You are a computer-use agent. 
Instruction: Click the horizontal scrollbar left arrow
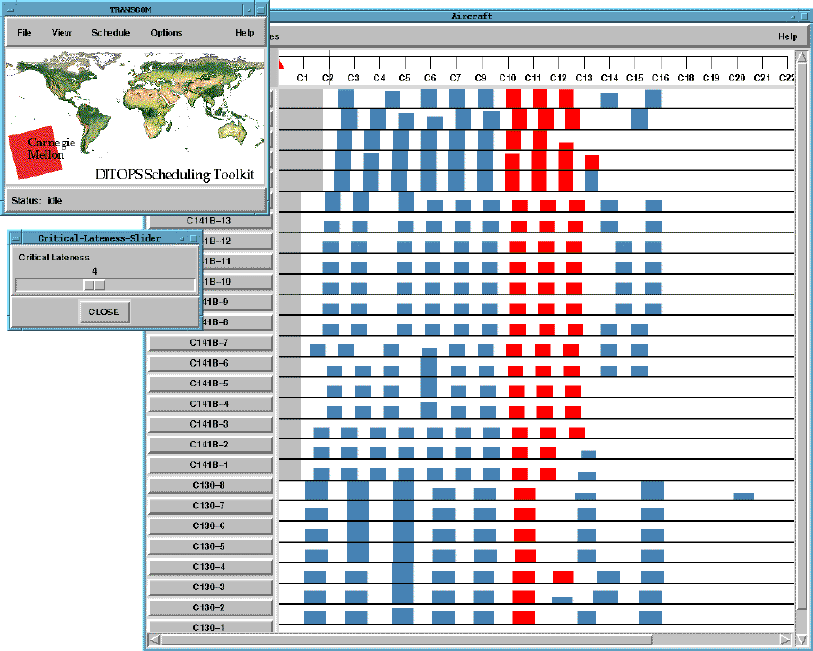point(153,639)
